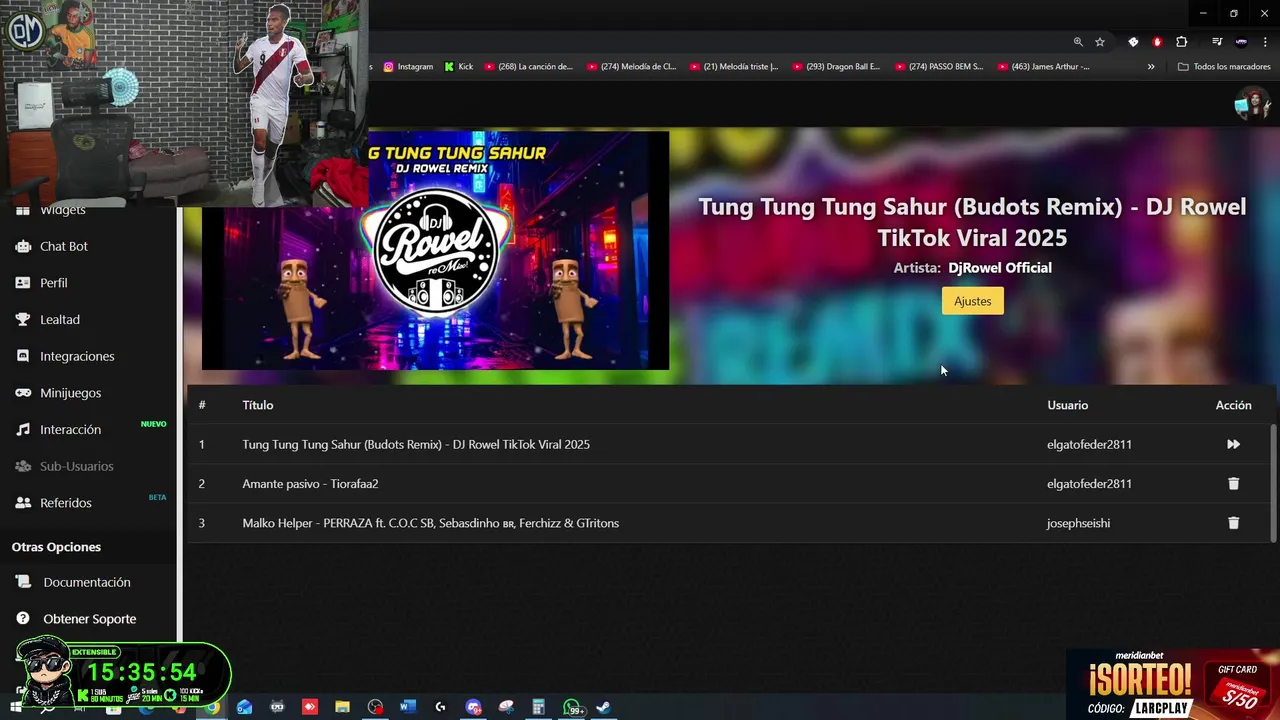Open the red AnyDesk icon on taskbar
Image resolution: width=1280 pixels, height=720 pixels.
point(310,707)
